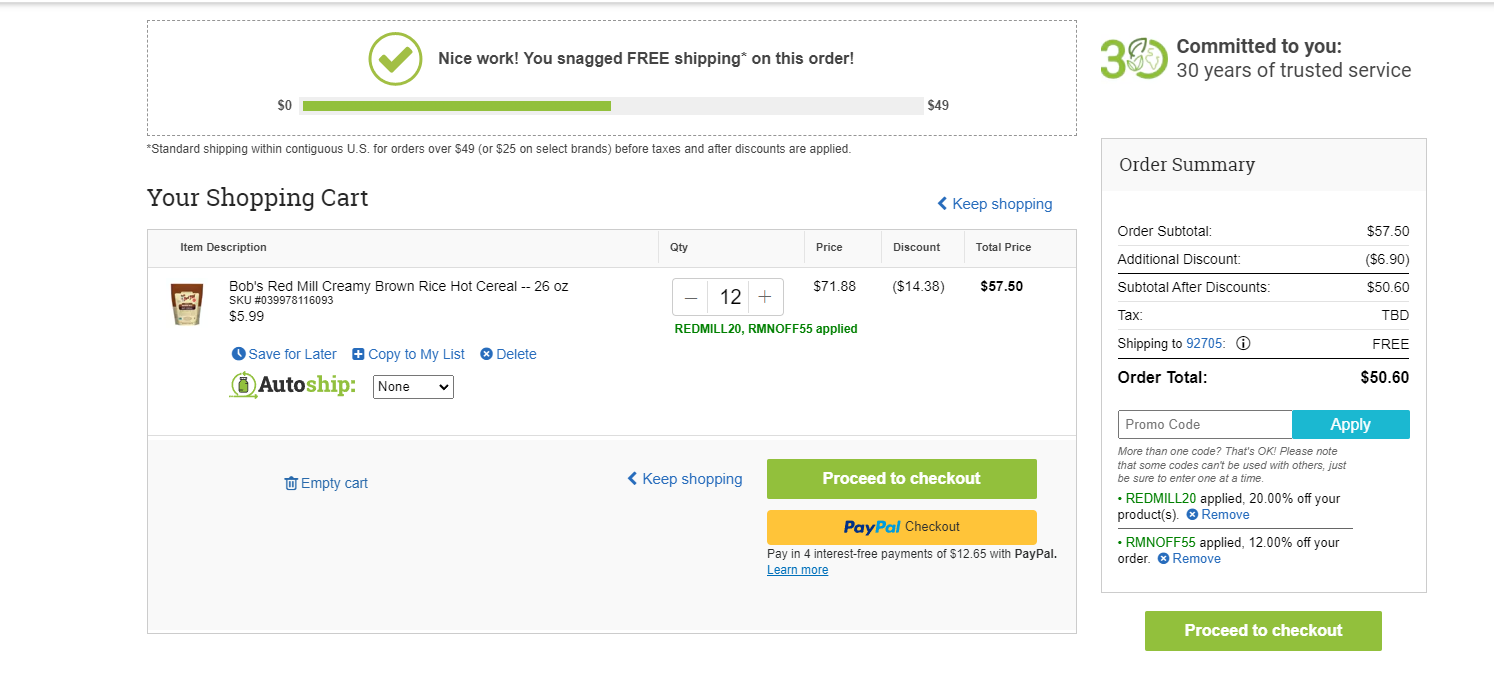Image resolution: width=1494 pixels, height=685 pixels.
Task: Click Save for Later clock icon
Action: [239, 354]
